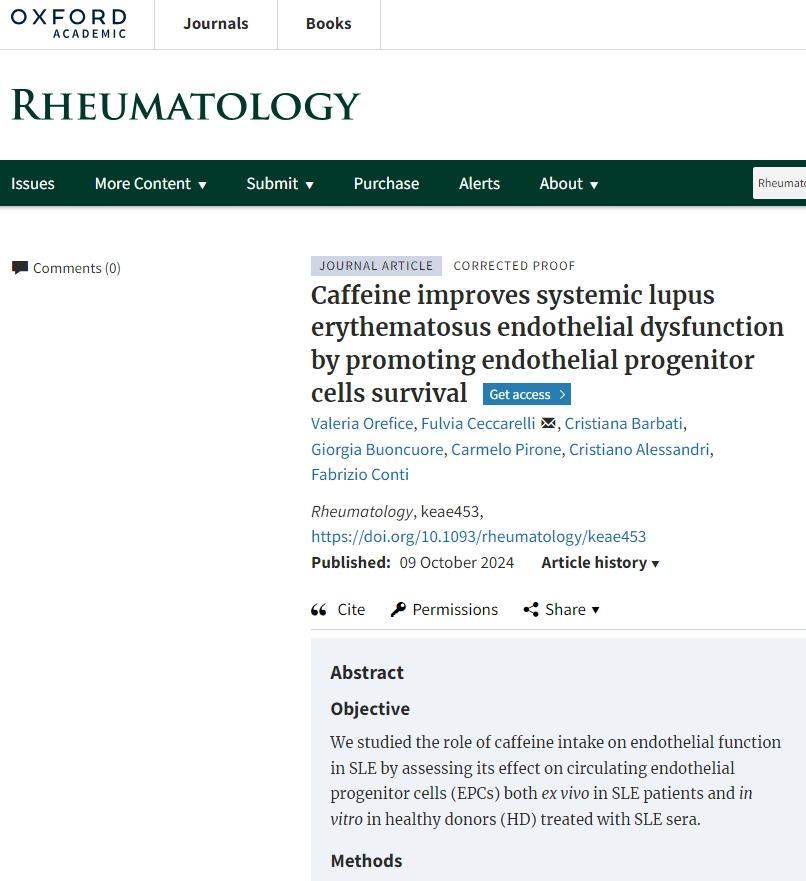The height and width of the screenshot is (881, 806).
Task: Open the Journals tab
Action: [216, 23]
